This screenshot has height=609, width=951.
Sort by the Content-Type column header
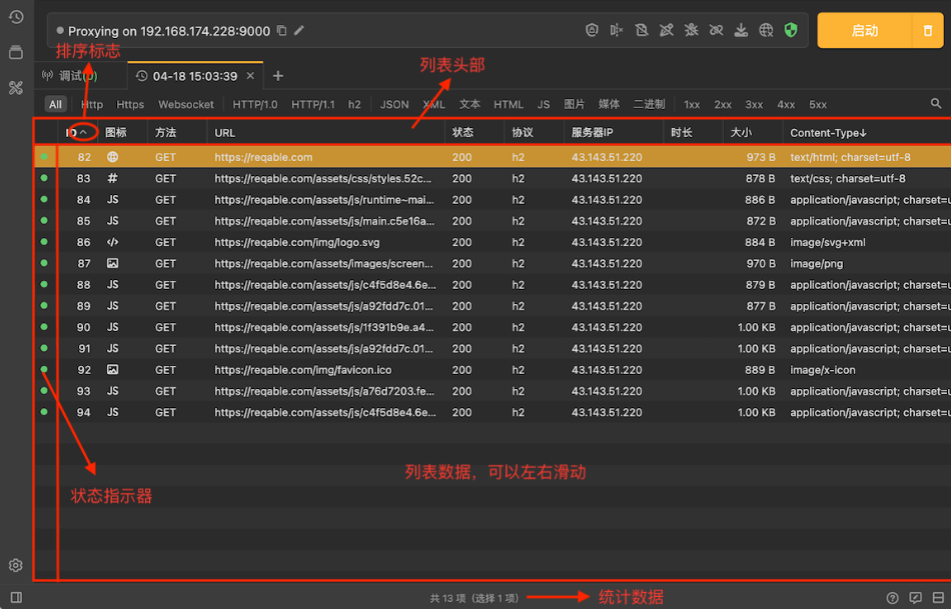[828, 132]
